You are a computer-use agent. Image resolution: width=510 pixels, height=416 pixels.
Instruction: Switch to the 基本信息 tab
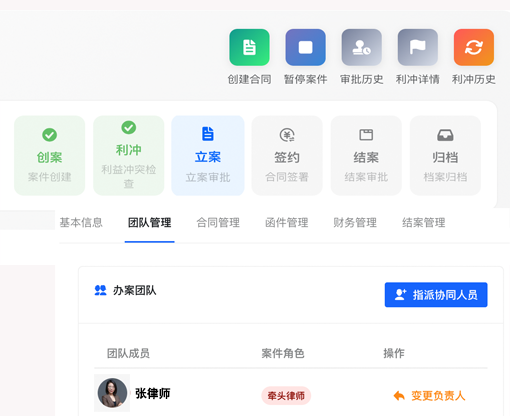pyautogui.click(x=81, y=222)
